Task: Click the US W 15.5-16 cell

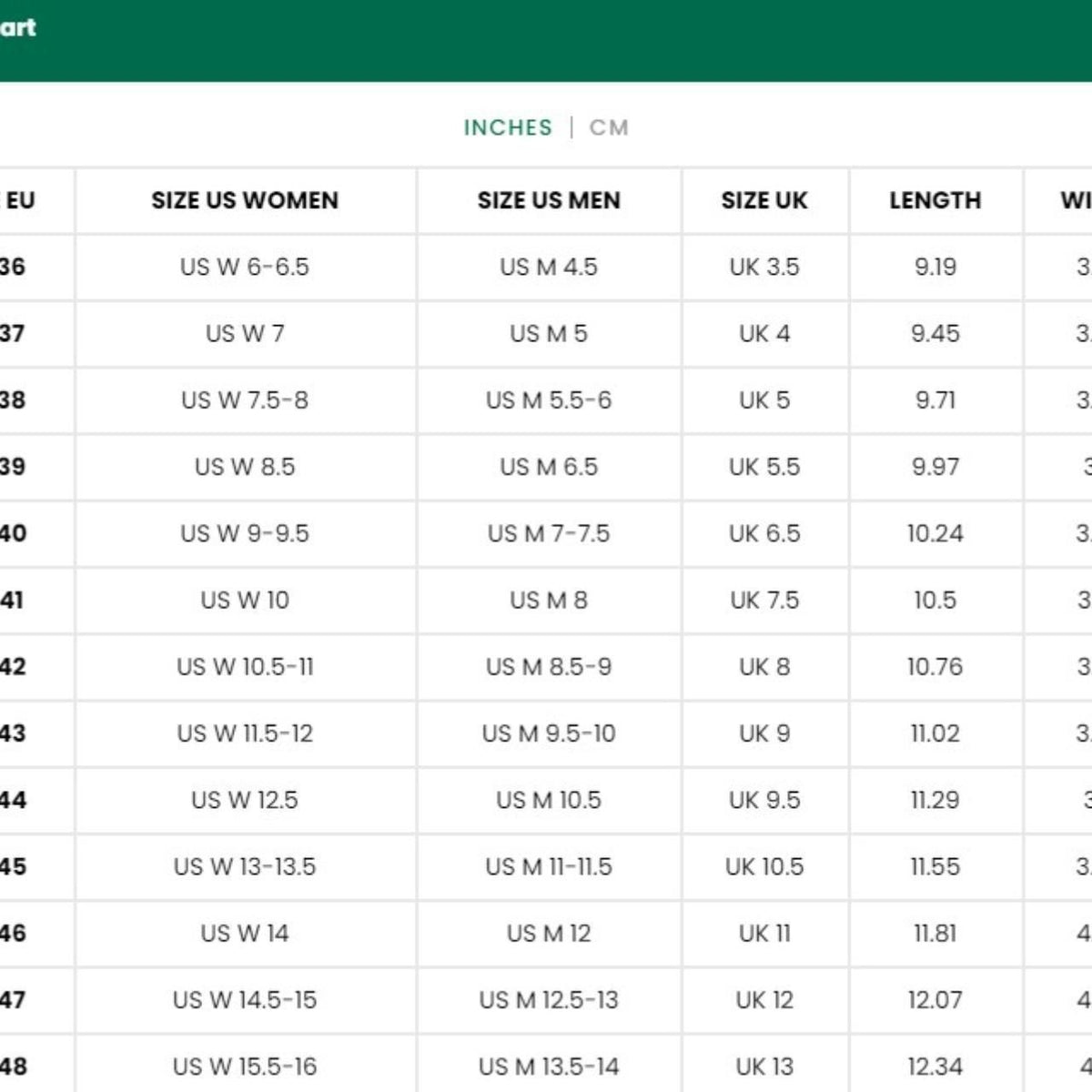Action: (245, 1067)
